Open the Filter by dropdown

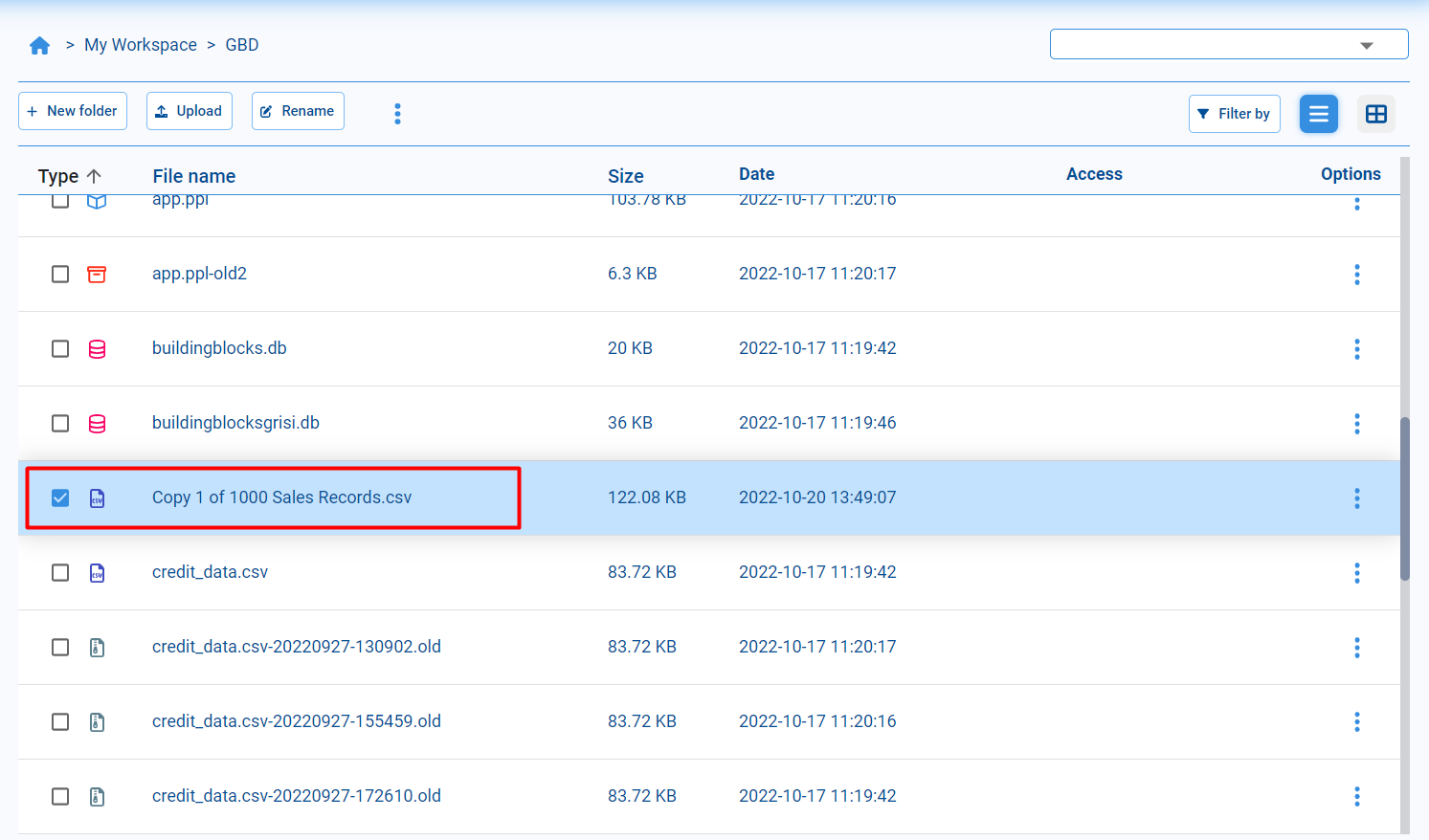(1234, 113)
